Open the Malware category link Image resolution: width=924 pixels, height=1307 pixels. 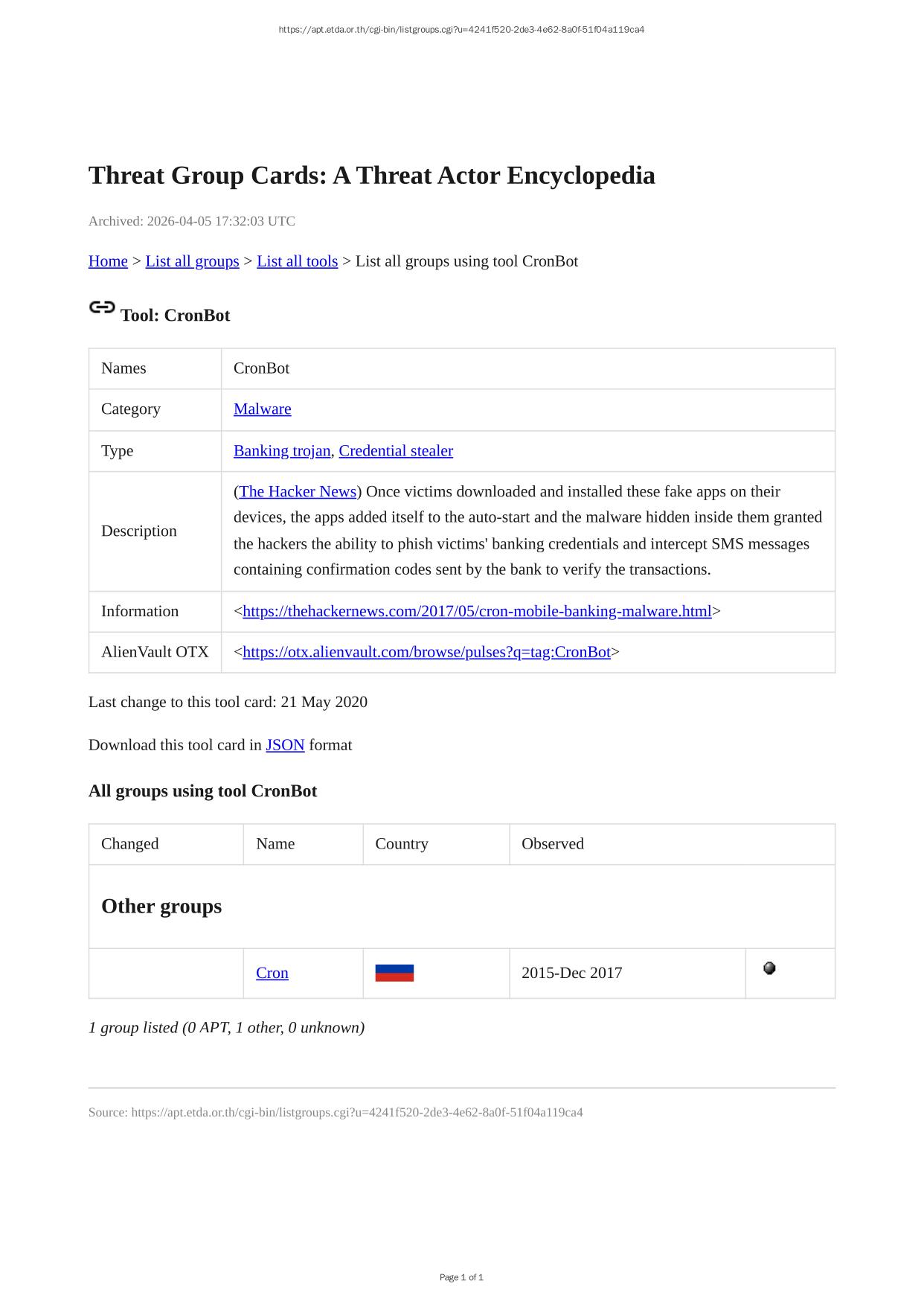[x=262, y=409]
